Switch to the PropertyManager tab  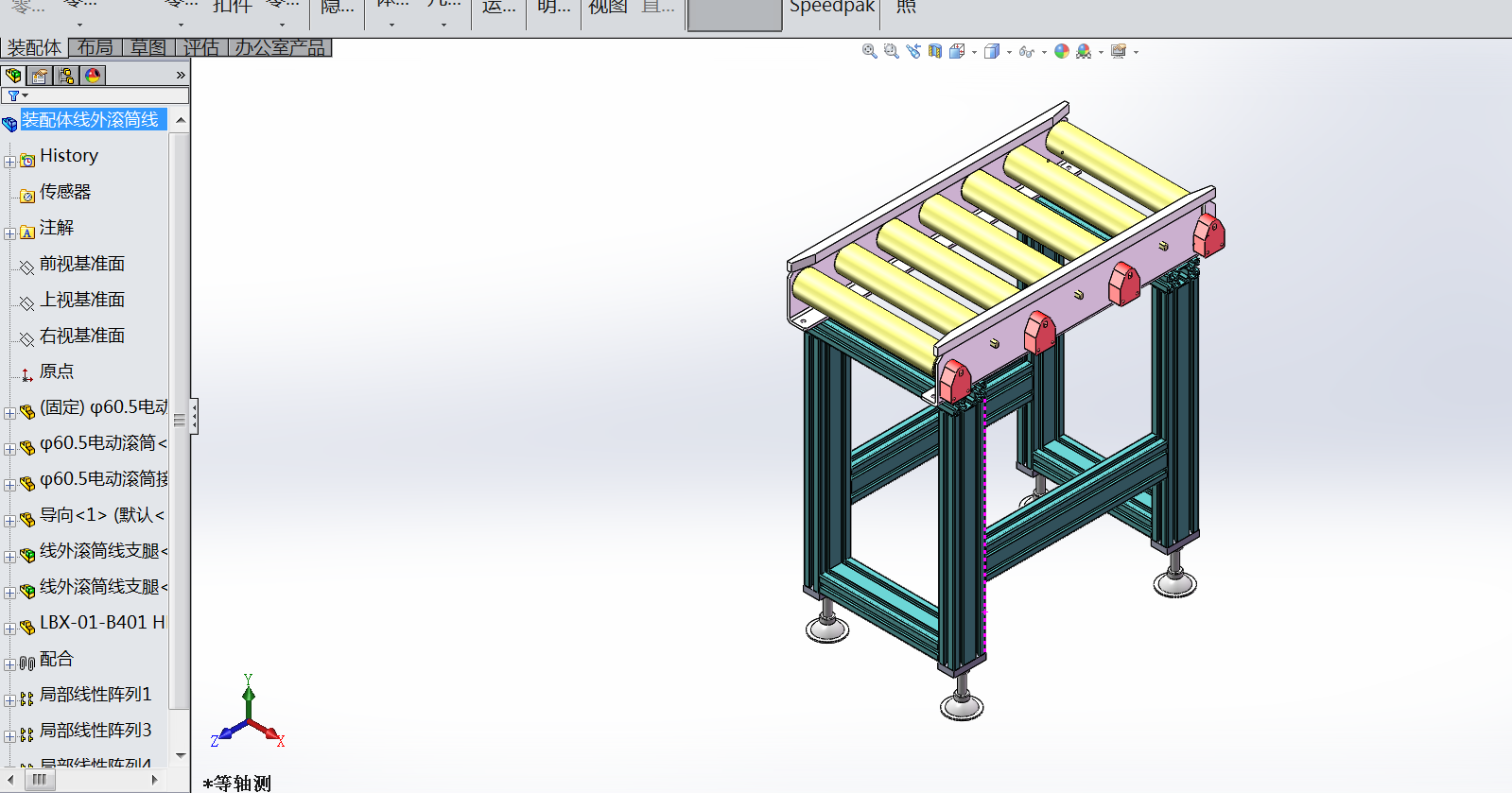40,76
